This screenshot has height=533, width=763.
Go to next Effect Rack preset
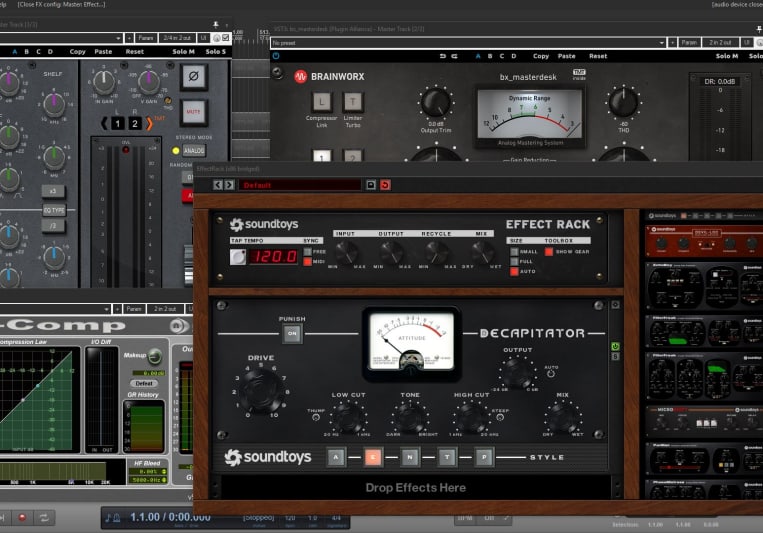[x=229, y=185]
